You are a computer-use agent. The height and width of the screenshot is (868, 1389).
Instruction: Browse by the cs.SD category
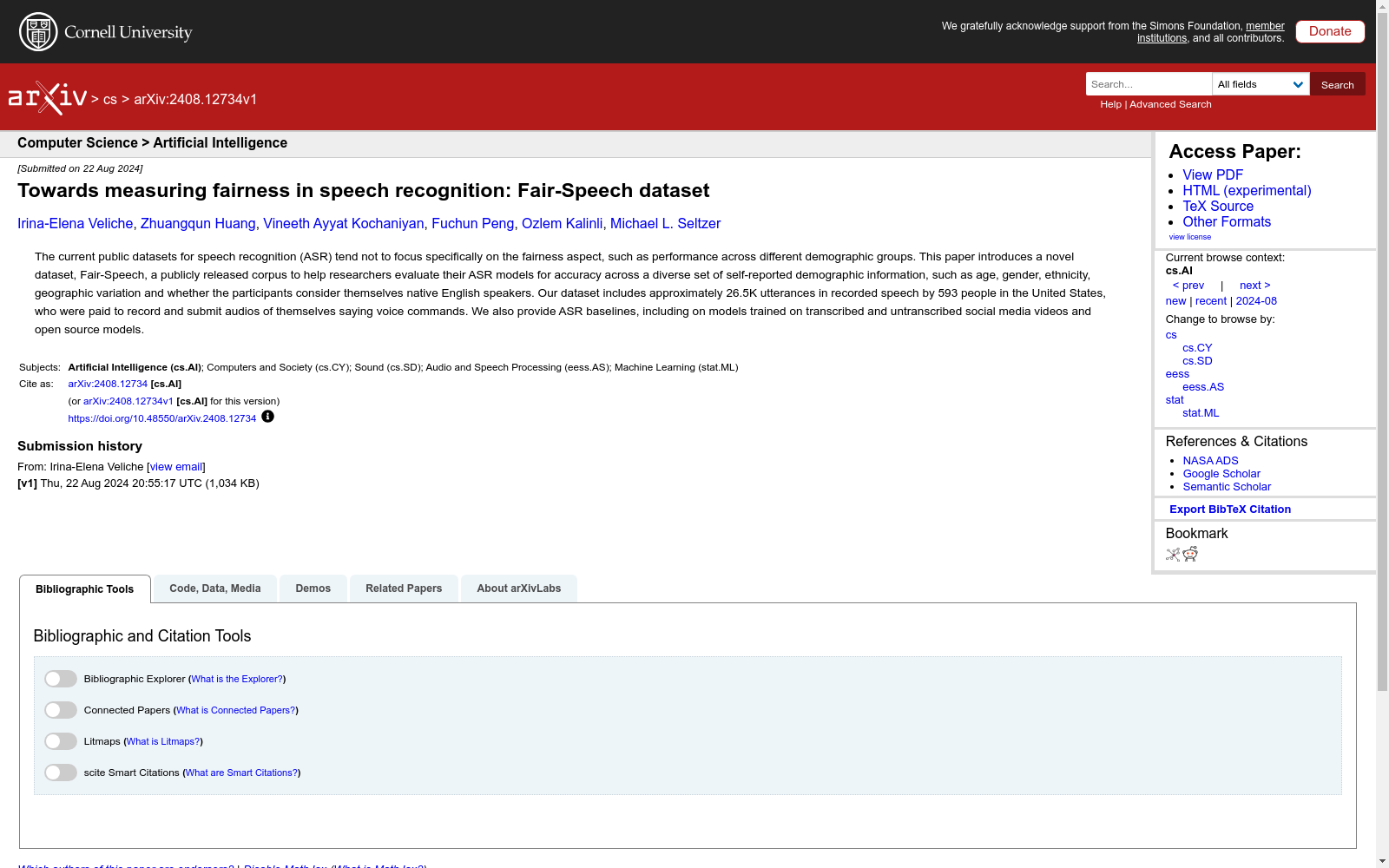coord(1197,361)
